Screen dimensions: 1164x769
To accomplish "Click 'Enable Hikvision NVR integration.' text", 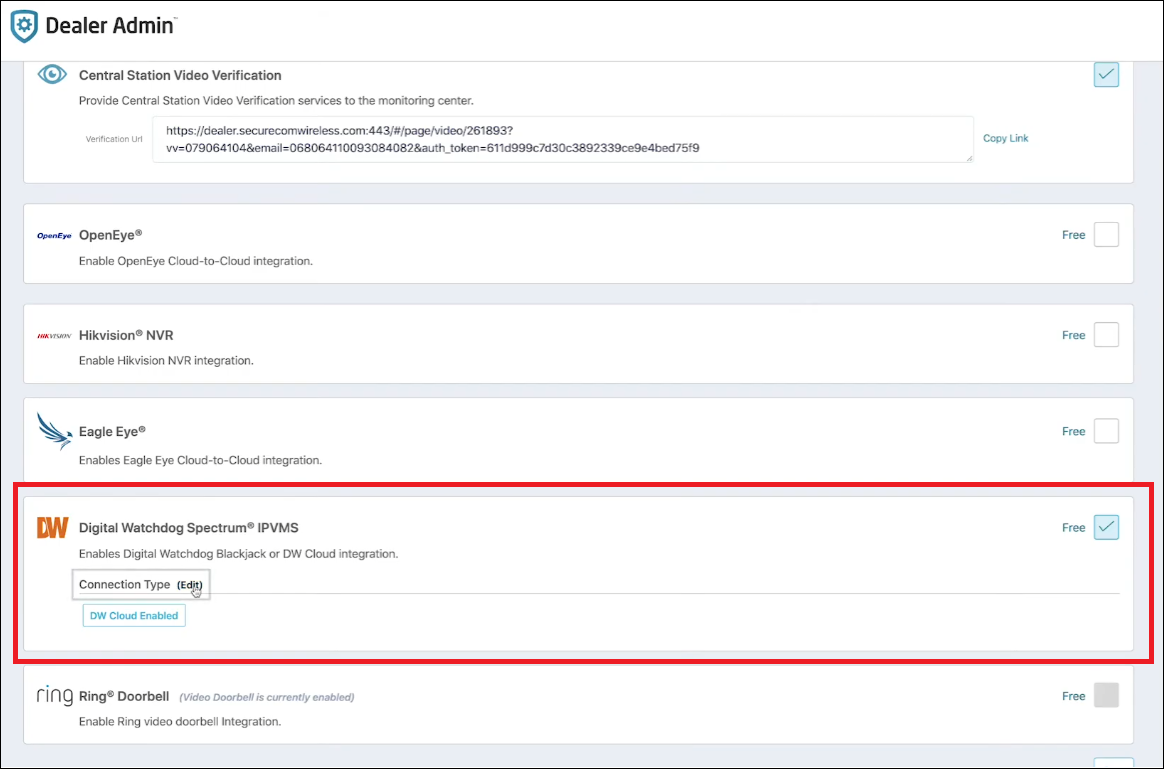I will pyautogui.click(x=166, y=361).
